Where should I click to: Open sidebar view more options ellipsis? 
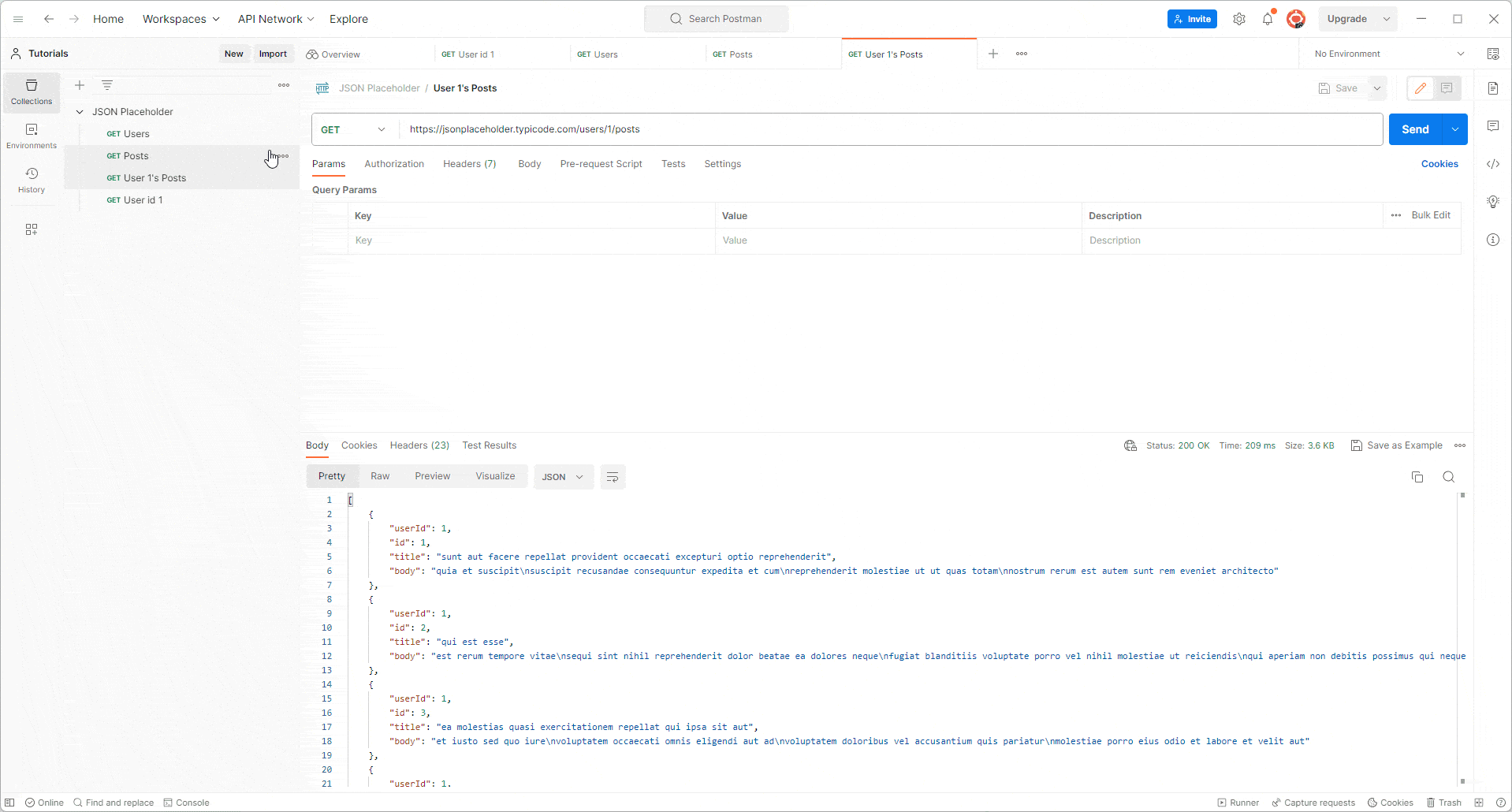284,85
